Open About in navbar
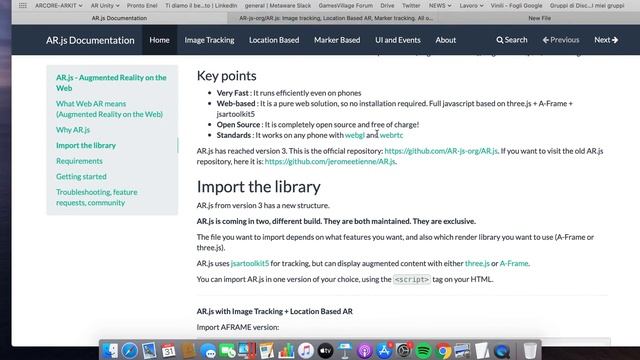The height and width of the screenshot is (360, 640). coord(445,40)
